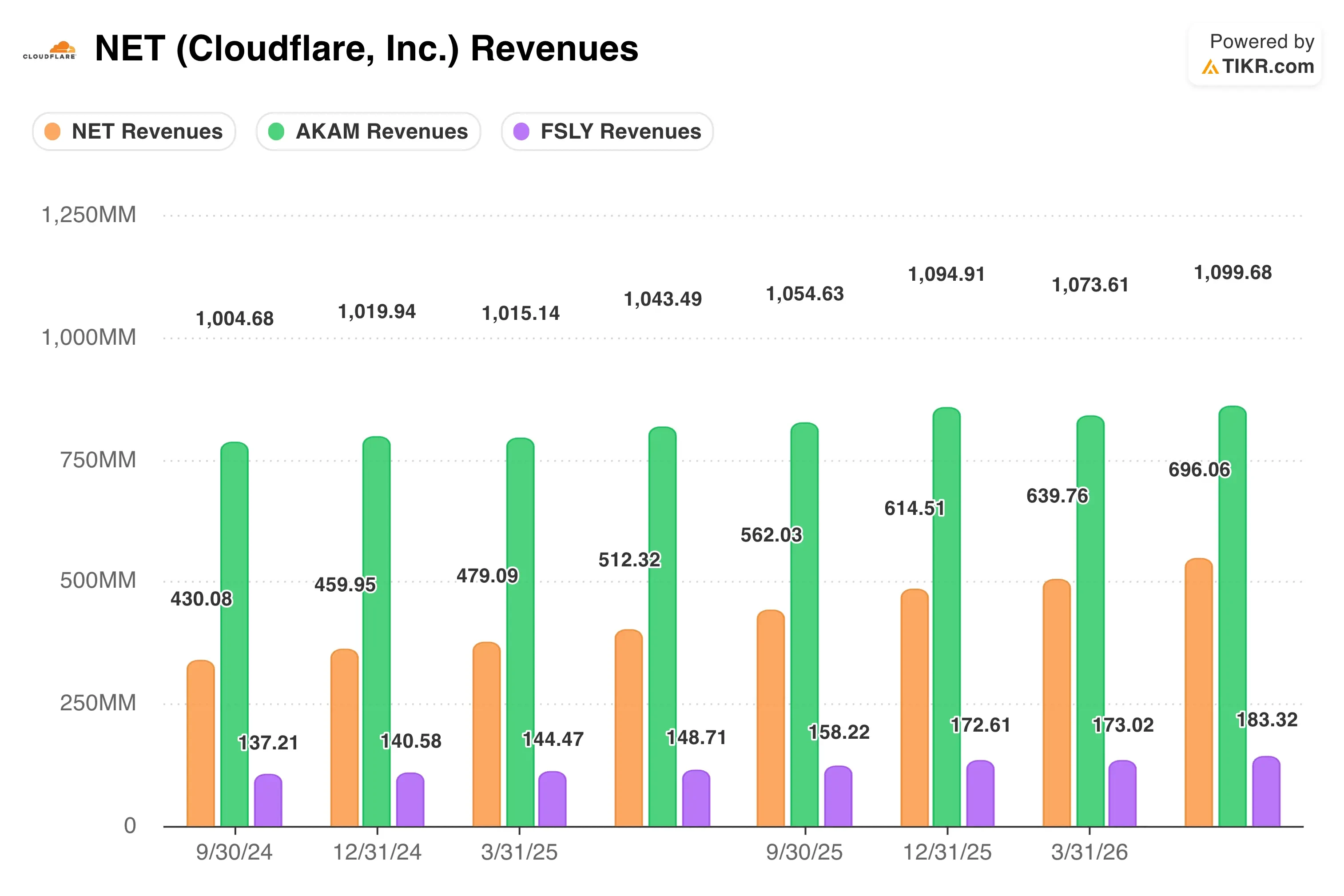The width and height of the screenshot is (1344, 896).
Task: Select the orange NET bar for 12/31/25
Action: [x=915, y=708]
